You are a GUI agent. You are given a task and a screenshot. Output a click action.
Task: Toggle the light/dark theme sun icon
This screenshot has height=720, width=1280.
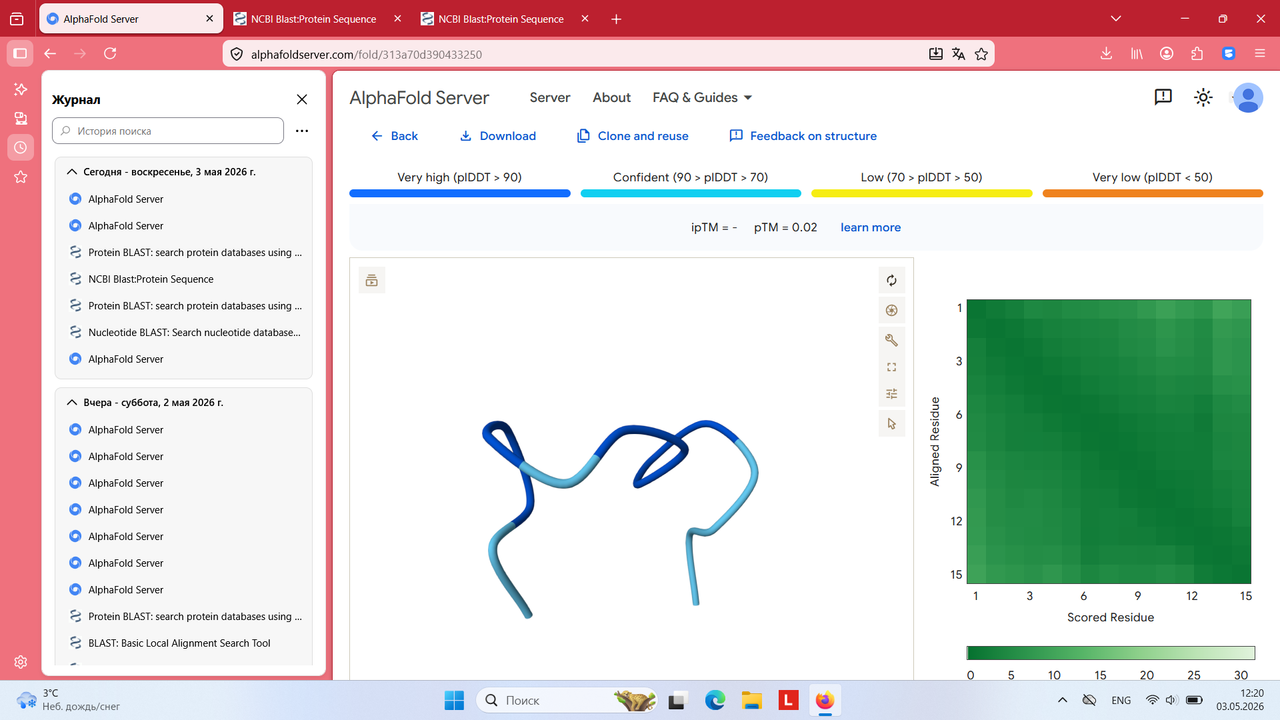coord(1204,97)
